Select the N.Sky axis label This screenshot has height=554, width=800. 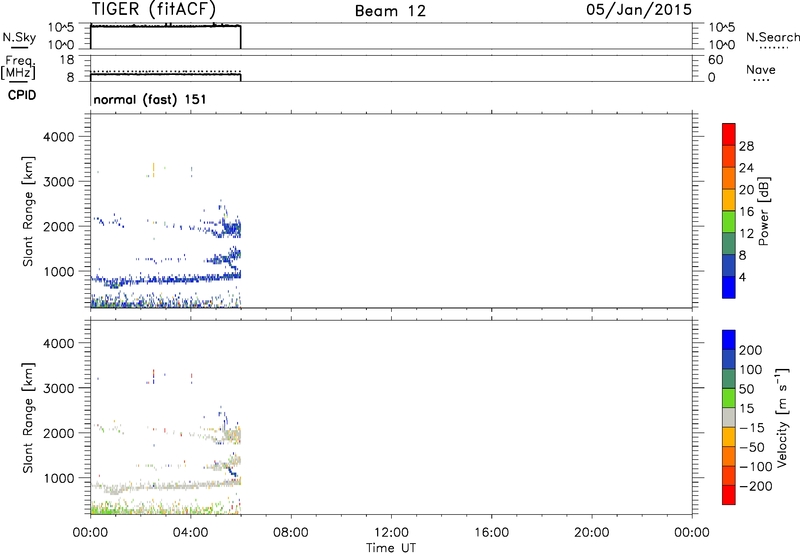(x=19, y=37)
